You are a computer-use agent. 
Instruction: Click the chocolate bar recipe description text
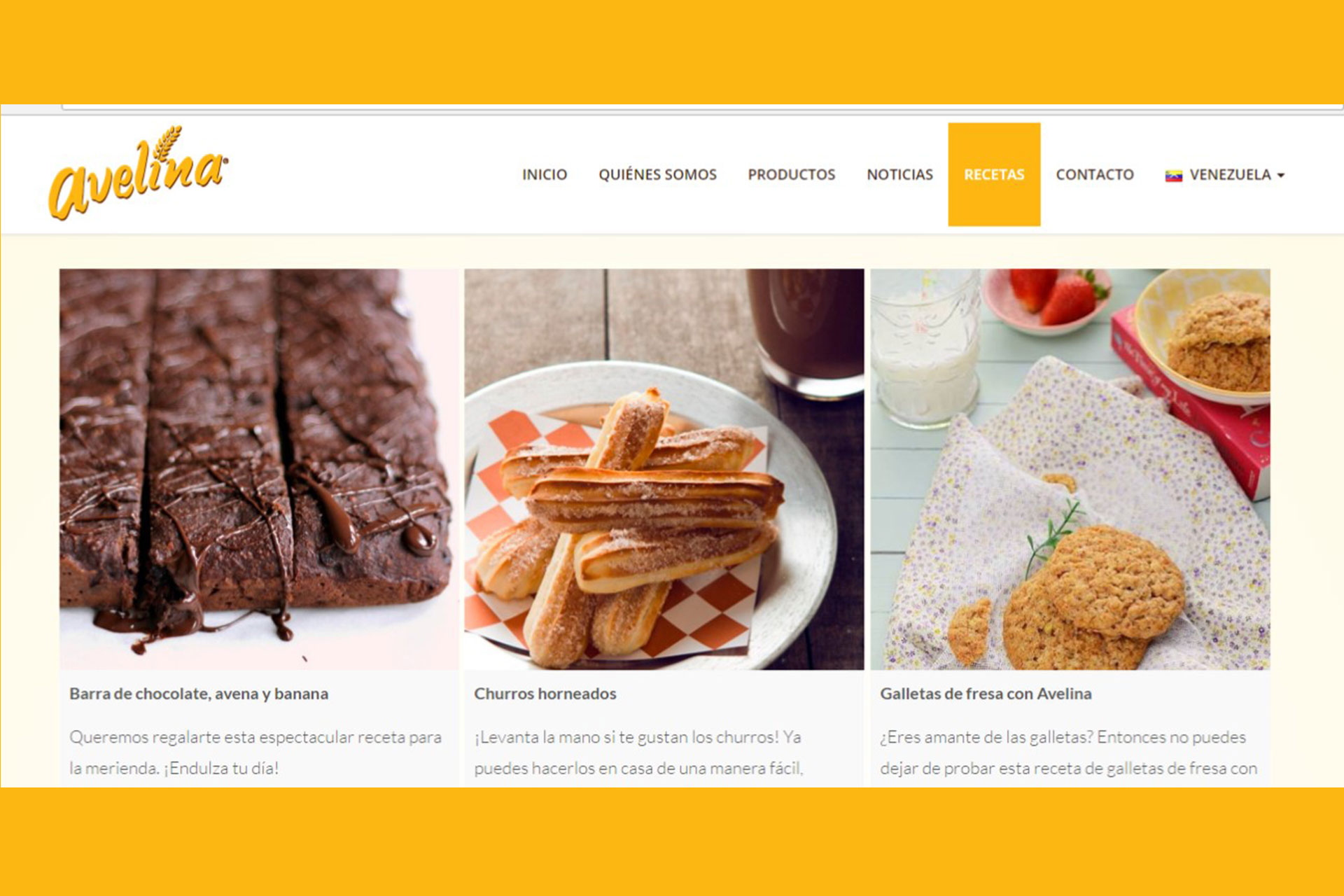[x=255, y=752]
